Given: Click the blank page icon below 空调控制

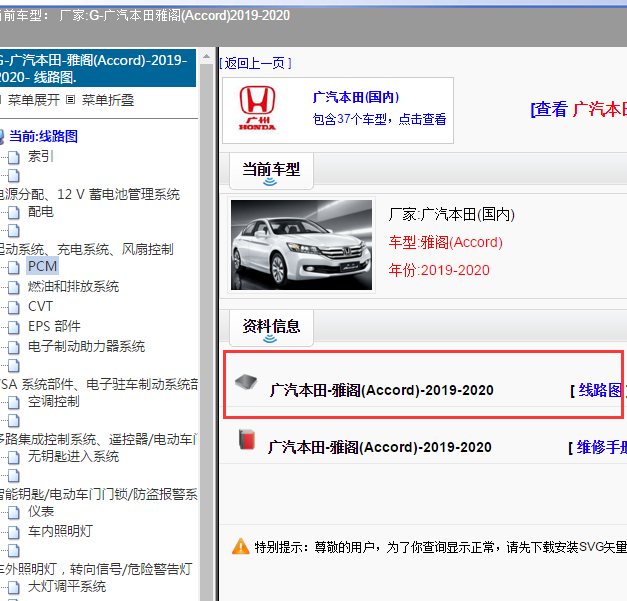Looking at the screenshot, I should 14,420.
